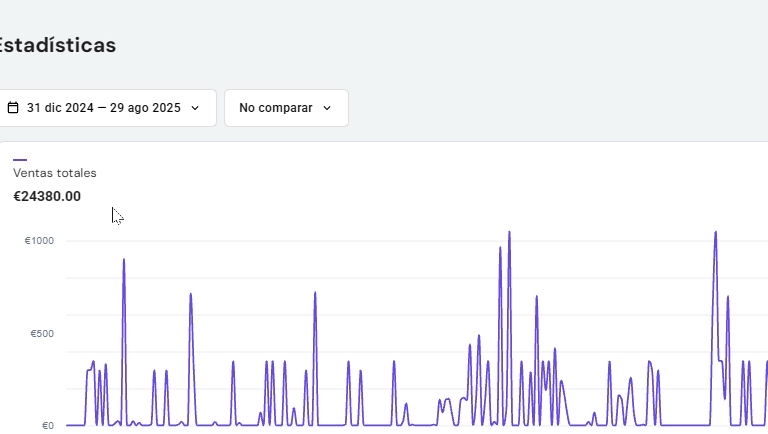Click the "31 dic 2024" start date text
The width and height of the screenshot is (768, 434).
[59, 108]
